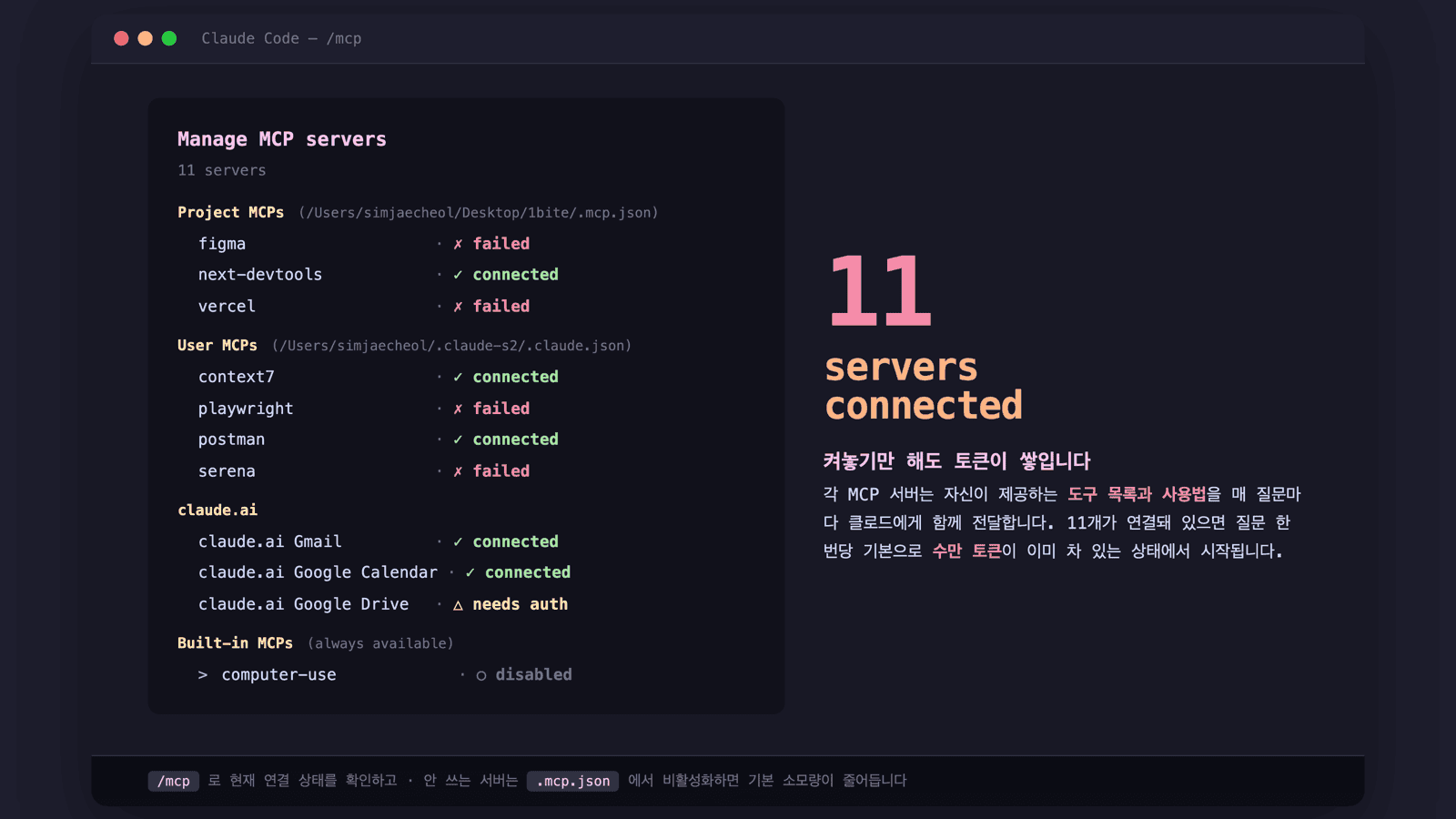
Task: Click the disabled circle icon for computer-use
Action: tap(481, 675)
